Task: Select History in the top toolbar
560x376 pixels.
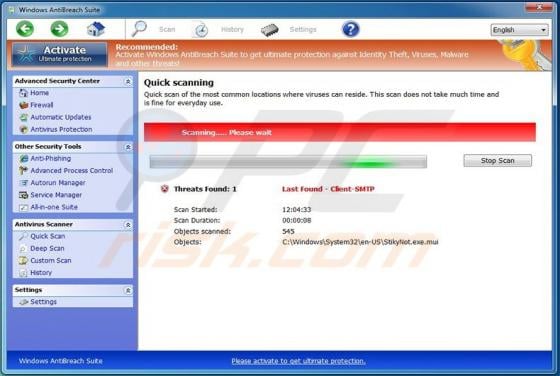Action: 232,29
